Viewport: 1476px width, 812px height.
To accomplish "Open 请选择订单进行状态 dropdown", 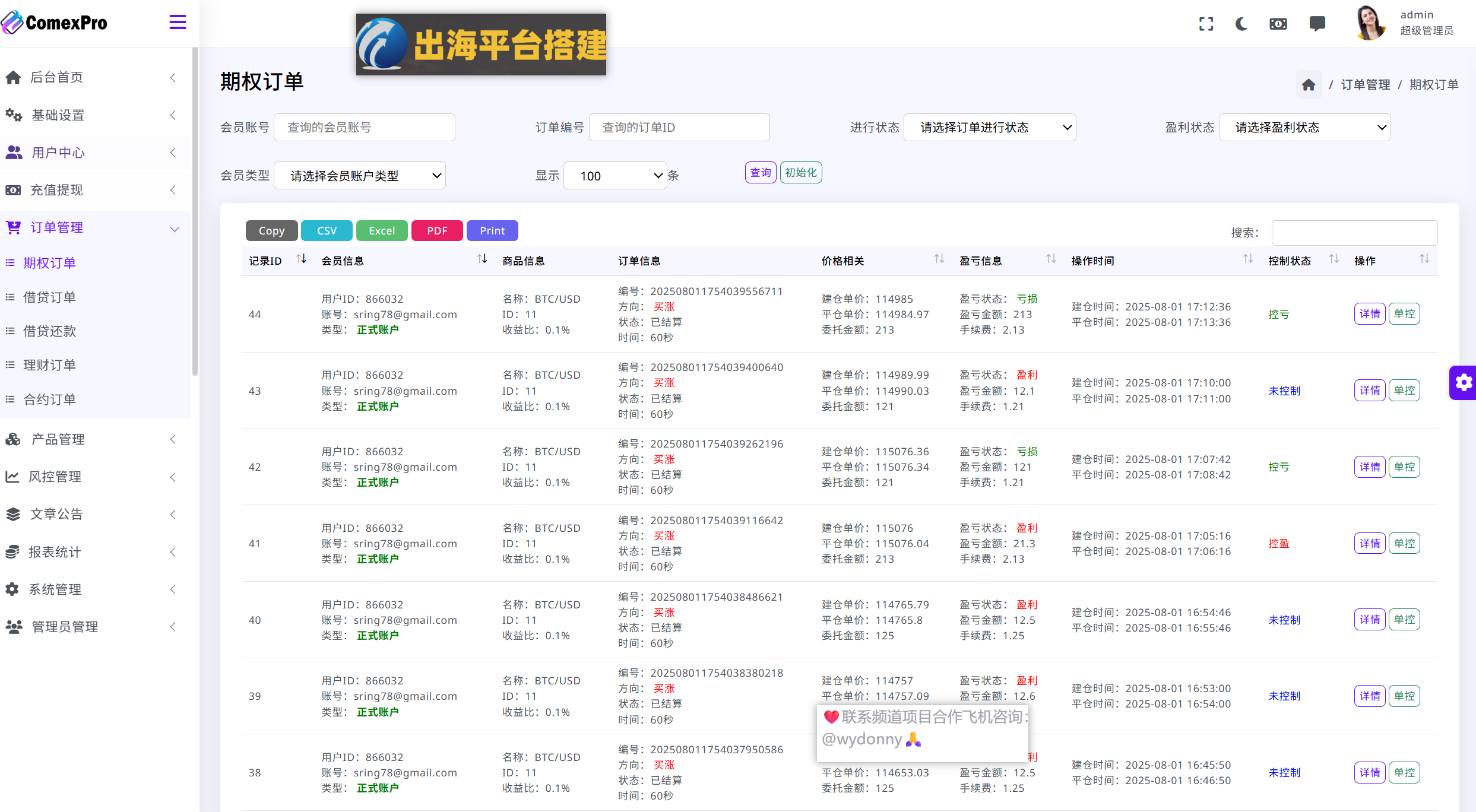I will 989,128.
